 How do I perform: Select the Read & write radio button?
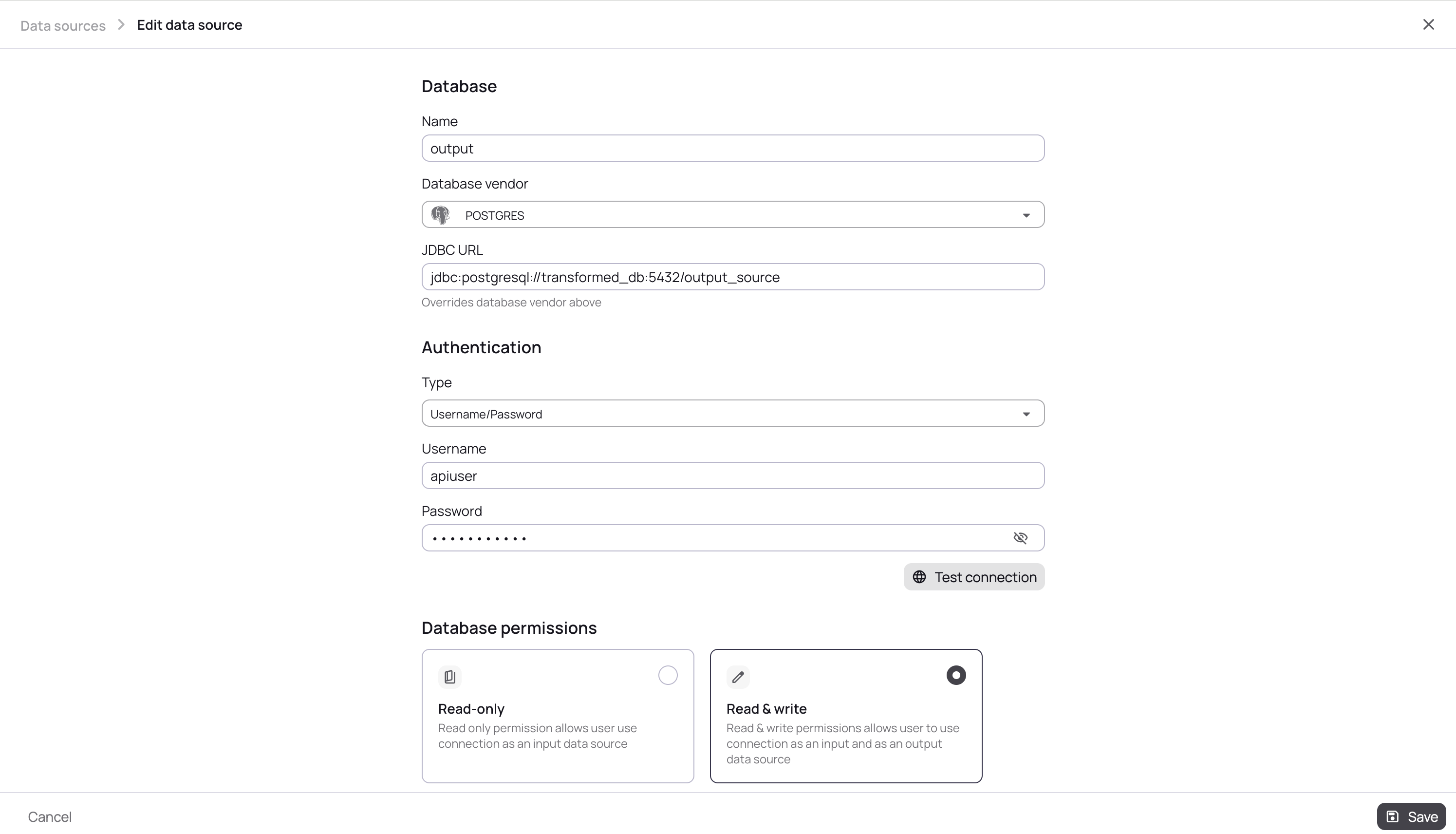point(955,675)
